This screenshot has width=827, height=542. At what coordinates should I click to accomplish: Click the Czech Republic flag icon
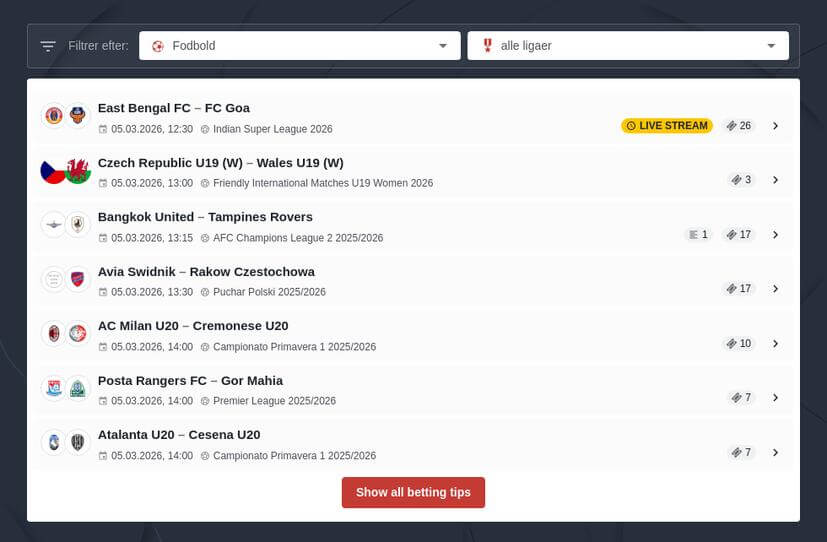coord(53,171)
